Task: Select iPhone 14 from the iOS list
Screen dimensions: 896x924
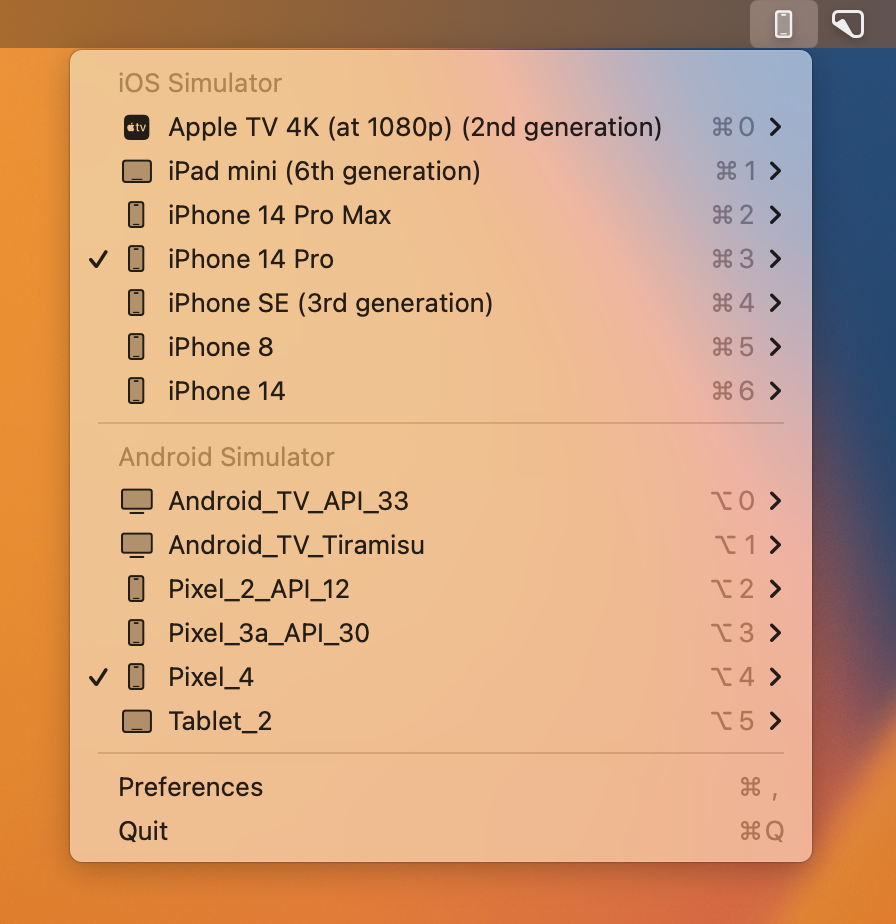Action: [x=227, y=391]
